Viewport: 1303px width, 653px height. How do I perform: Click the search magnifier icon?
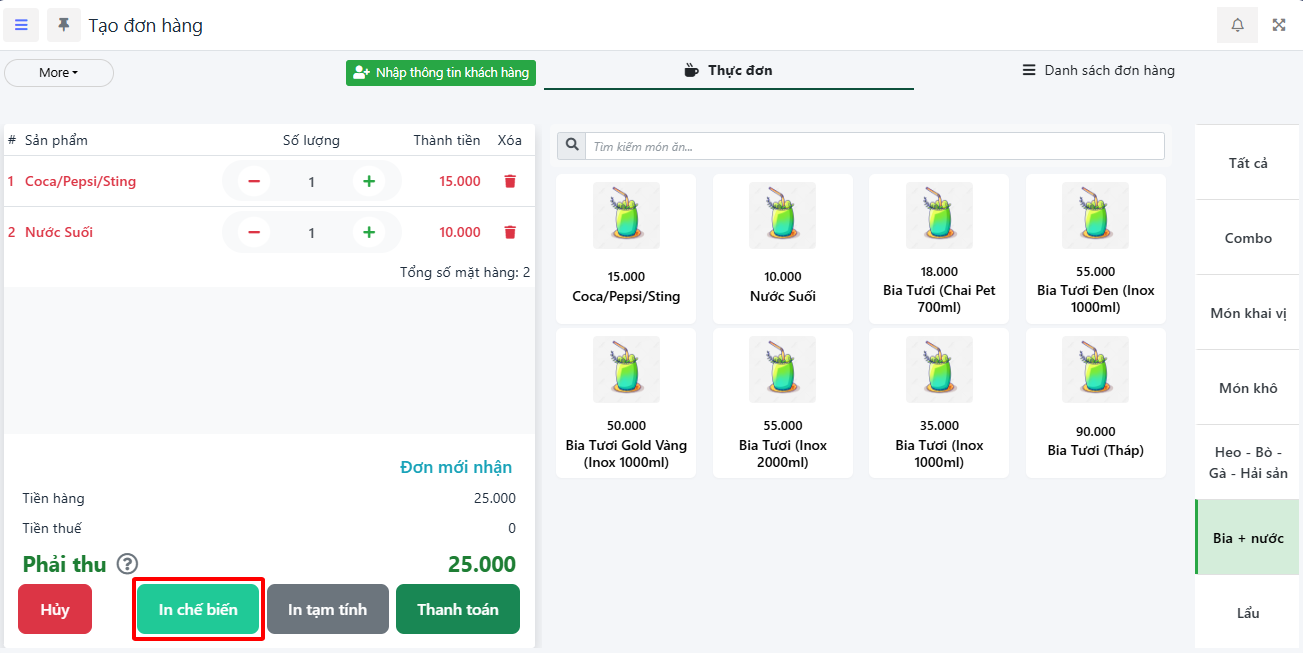572,146
